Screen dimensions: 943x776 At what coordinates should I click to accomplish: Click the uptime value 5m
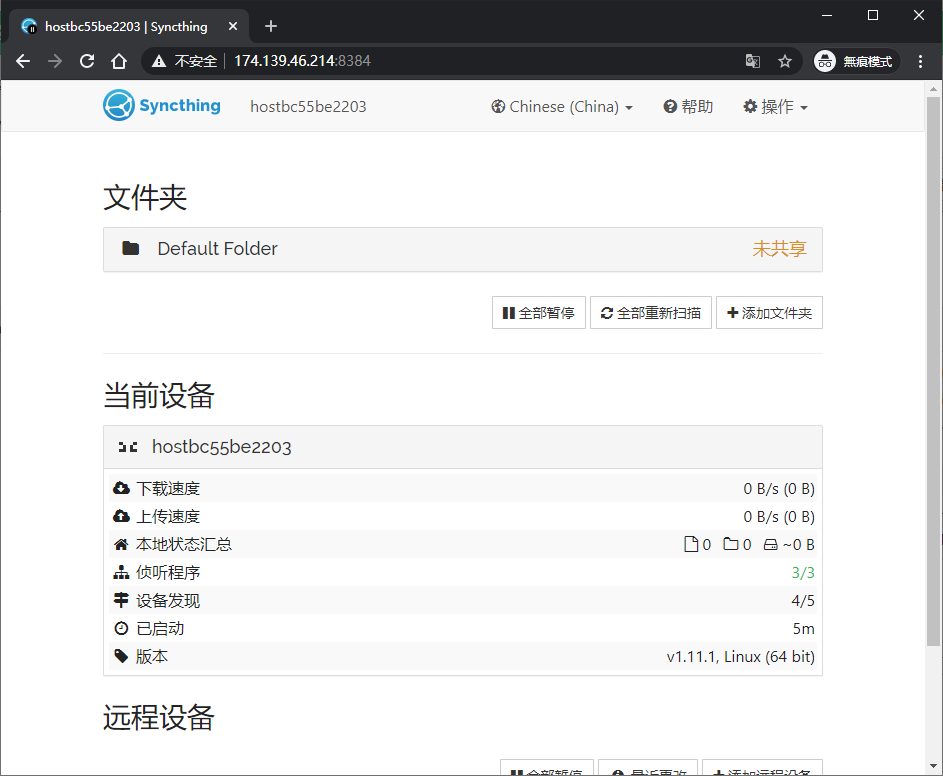(x=803, y=629)
